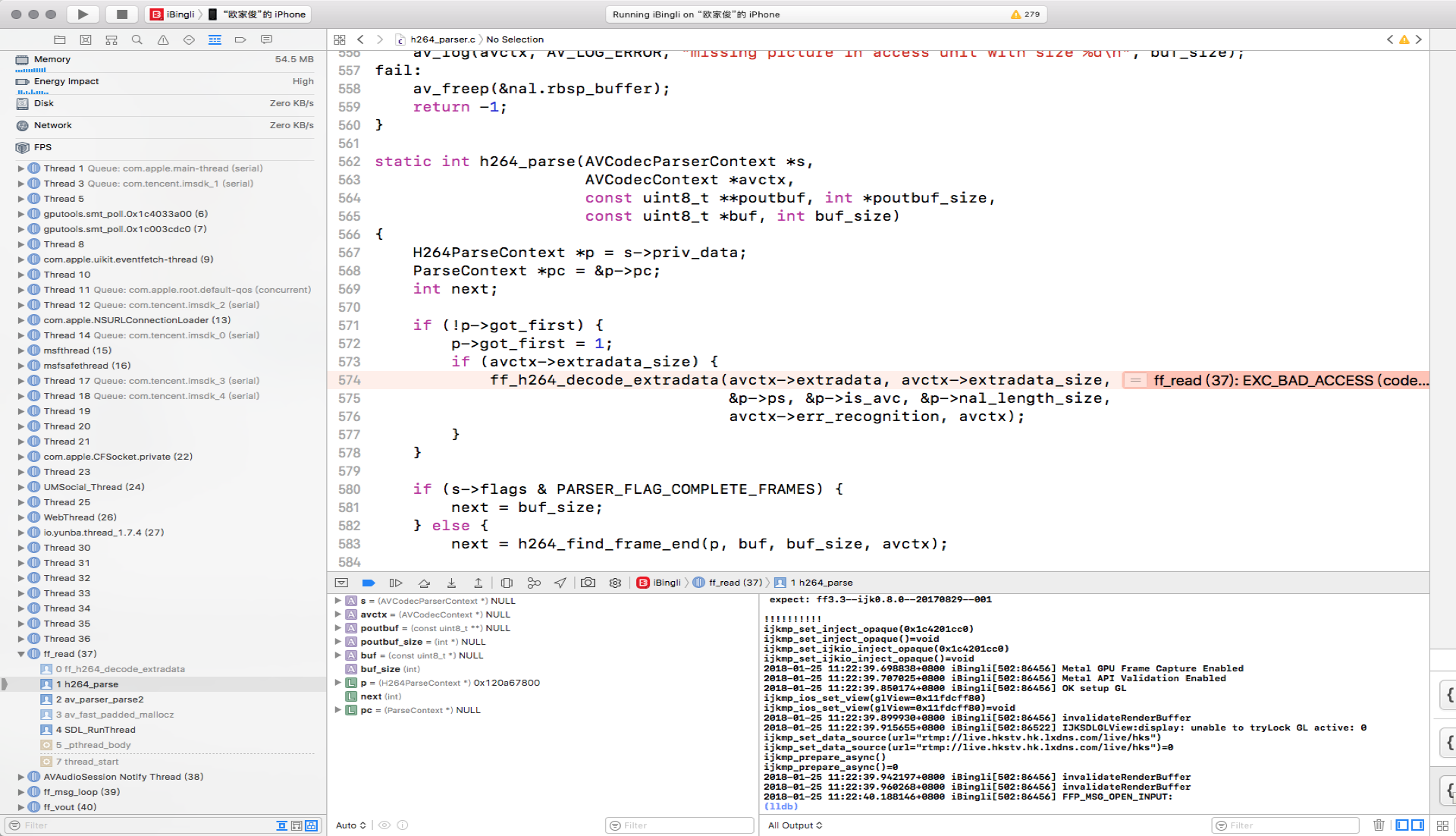This screenshot has height=836, width=1456.
Task: Expand the ff_vout (40) thread
Action: coord(21,807)
